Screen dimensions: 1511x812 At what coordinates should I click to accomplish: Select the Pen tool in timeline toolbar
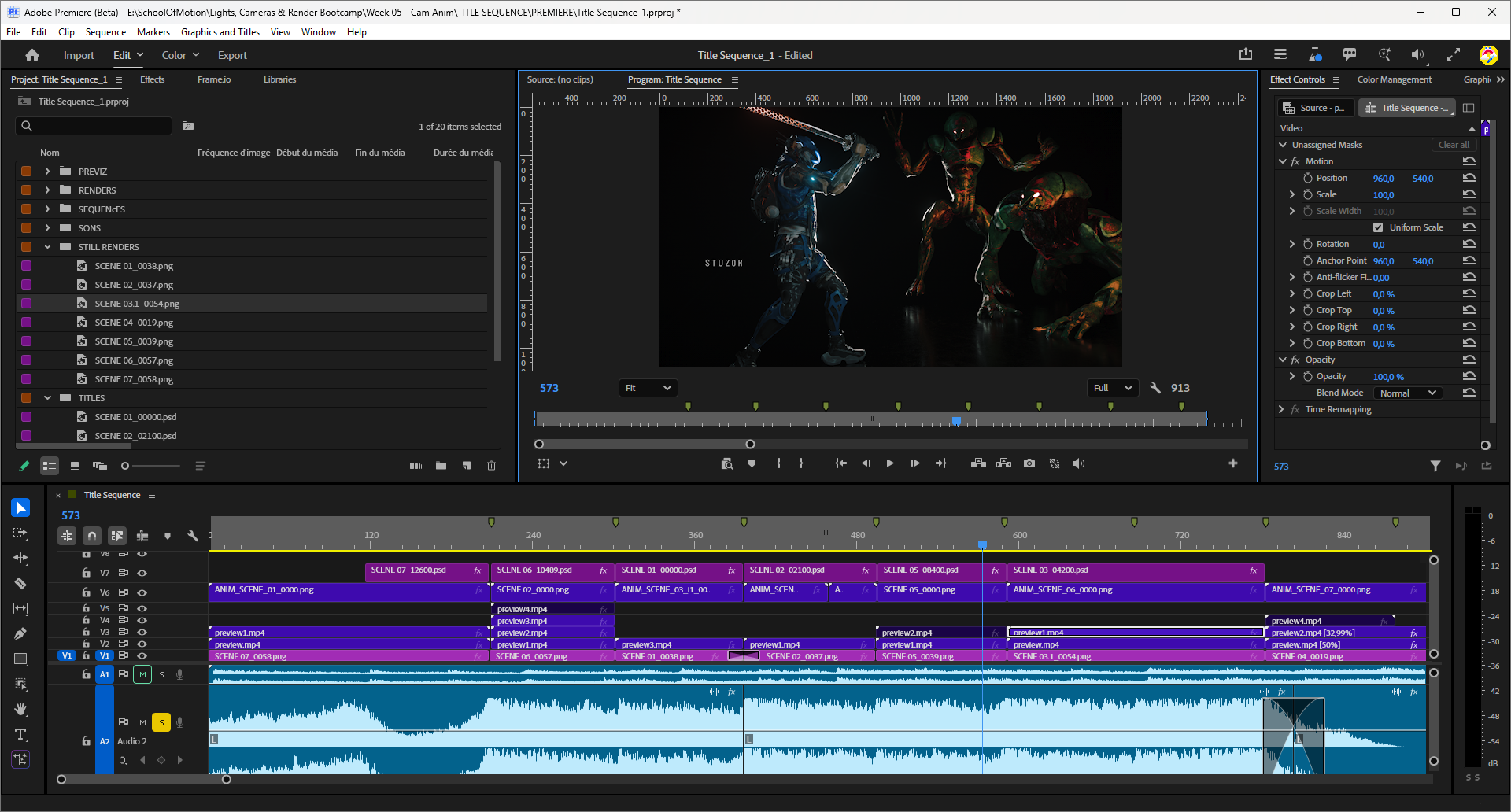[20, 633]
